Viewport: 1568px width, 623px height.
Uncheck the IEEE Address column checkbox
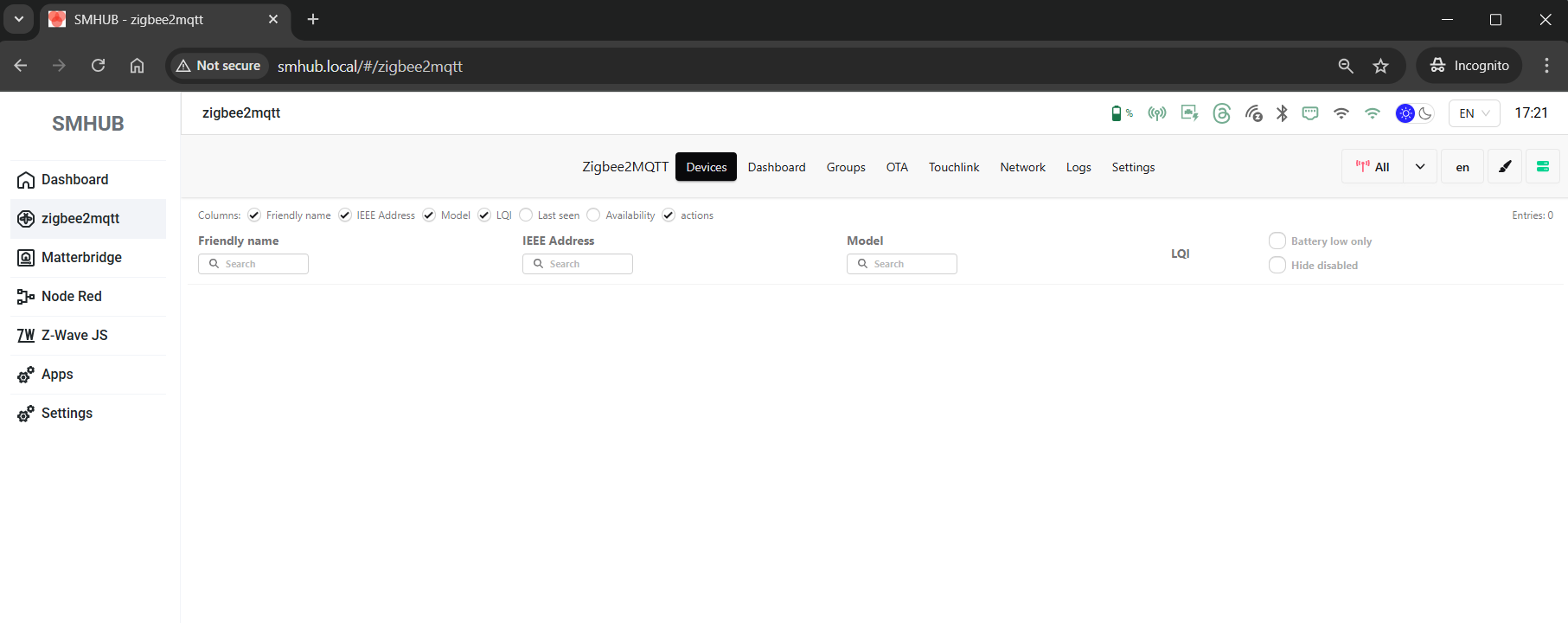click(x=345, y=215)
